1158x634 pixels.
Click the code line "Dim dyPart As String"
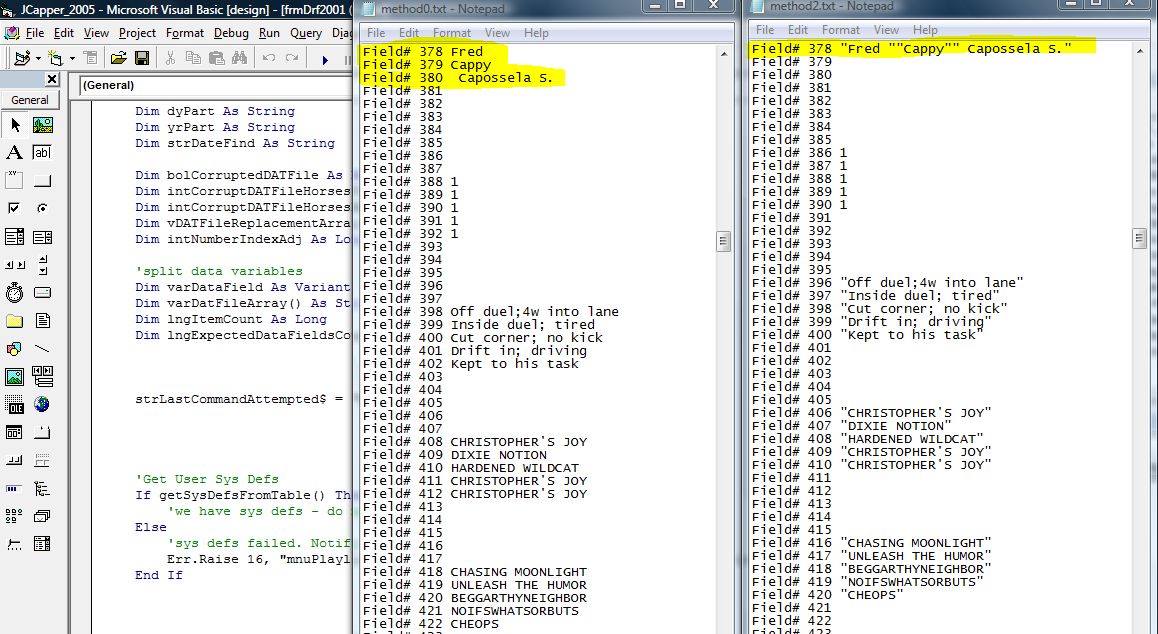215,111
